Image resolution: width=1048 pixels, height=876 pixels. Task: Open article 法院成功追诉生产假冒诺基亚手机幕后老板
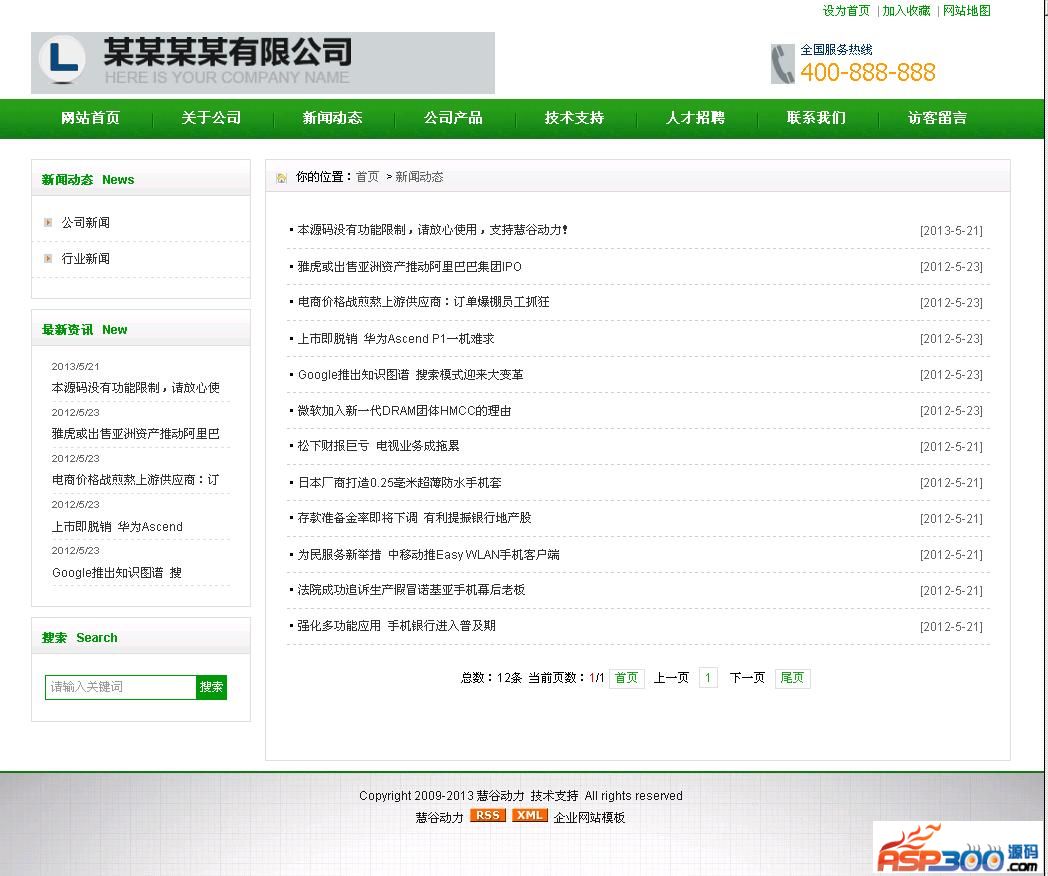pos(411,591)
